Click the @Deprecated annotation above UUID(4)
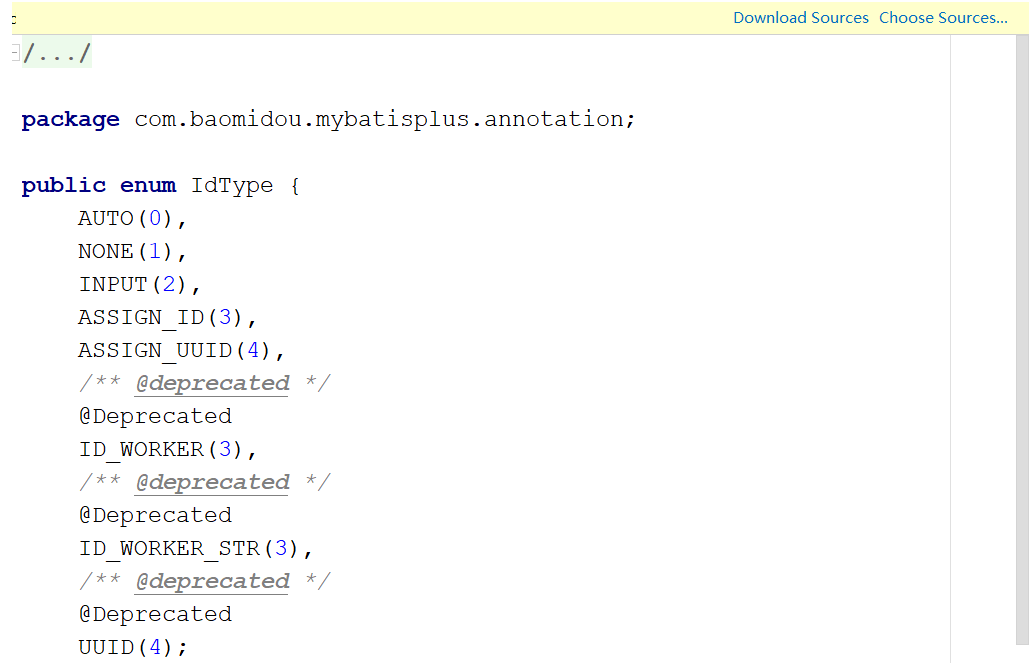Viewport: 1033px width, 671px height. pyautogui.click(x=155, y=615)
